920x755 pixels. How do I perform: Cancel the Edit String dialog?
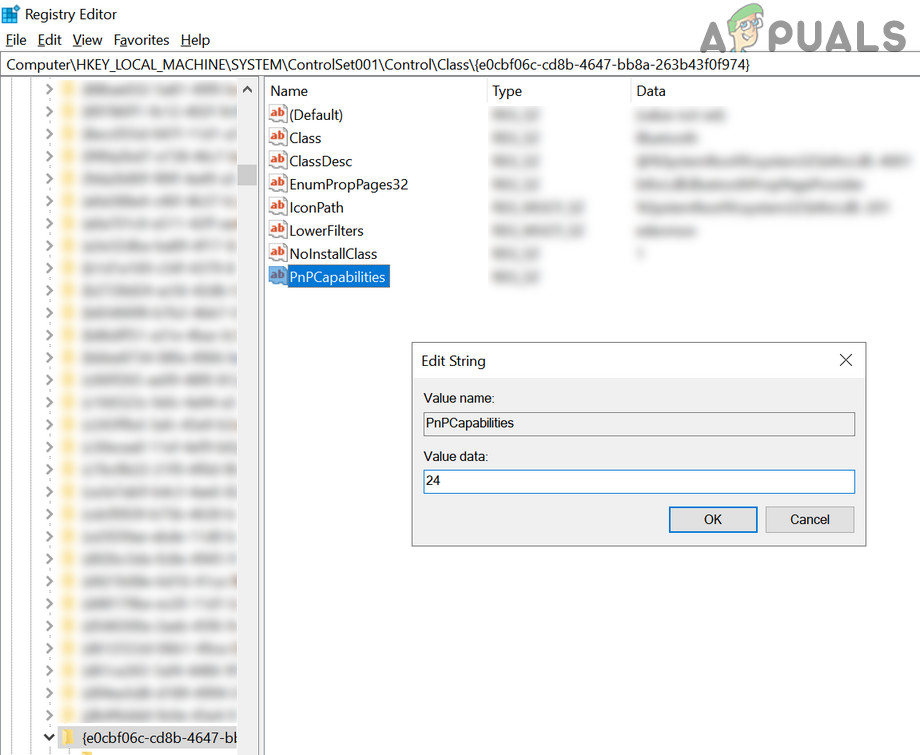click(810, 519)
